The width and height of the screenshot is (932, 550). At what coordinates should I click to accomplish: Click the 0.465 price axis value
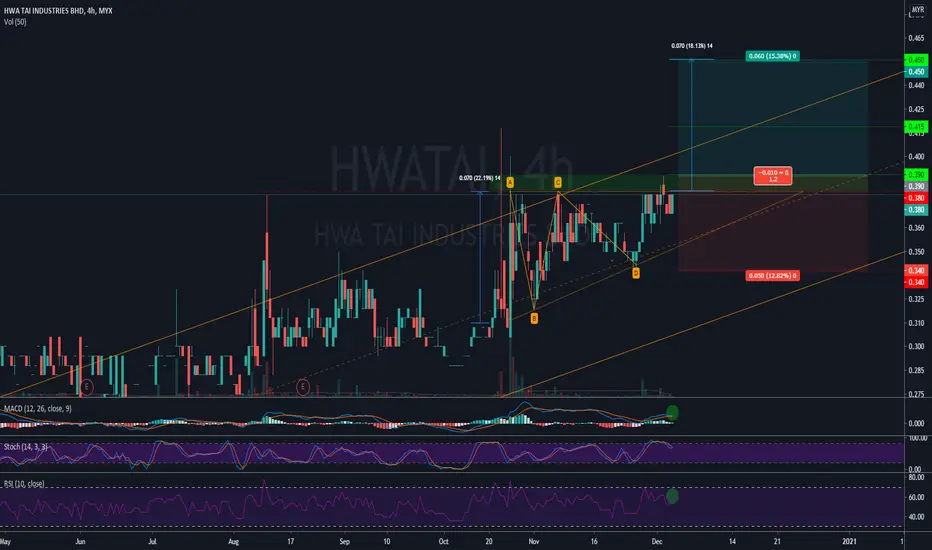pos(916,38)
